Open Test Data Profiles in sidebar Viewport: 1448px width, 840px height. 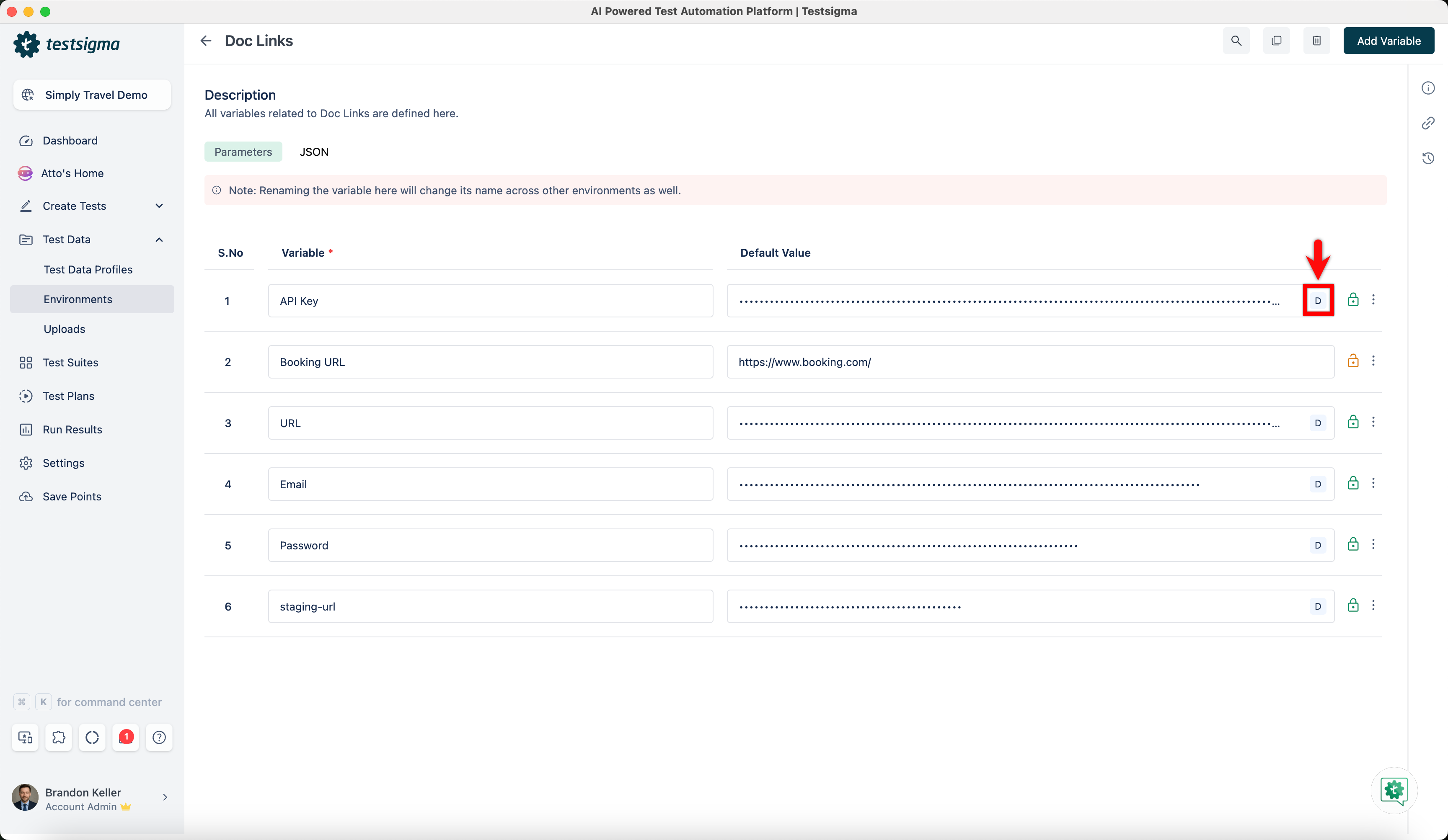pos(88,269)
